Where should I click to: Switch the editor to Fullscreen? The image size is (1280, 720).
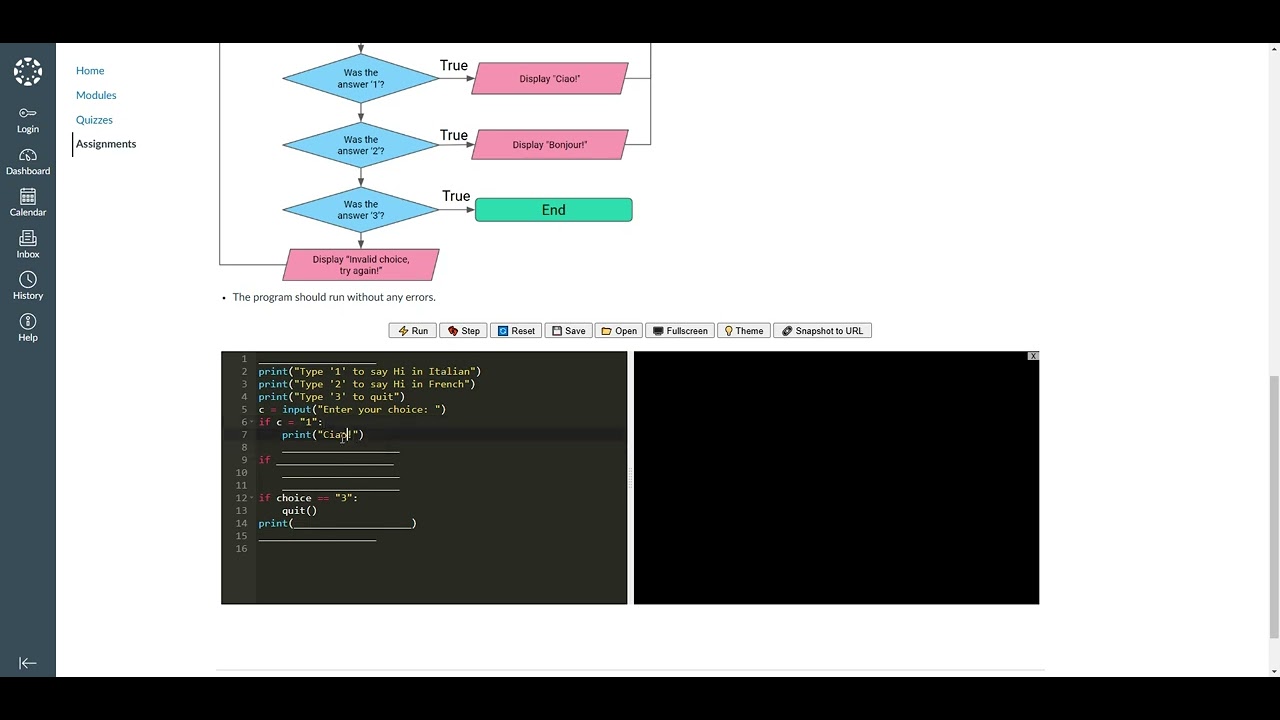click(680, 331)
